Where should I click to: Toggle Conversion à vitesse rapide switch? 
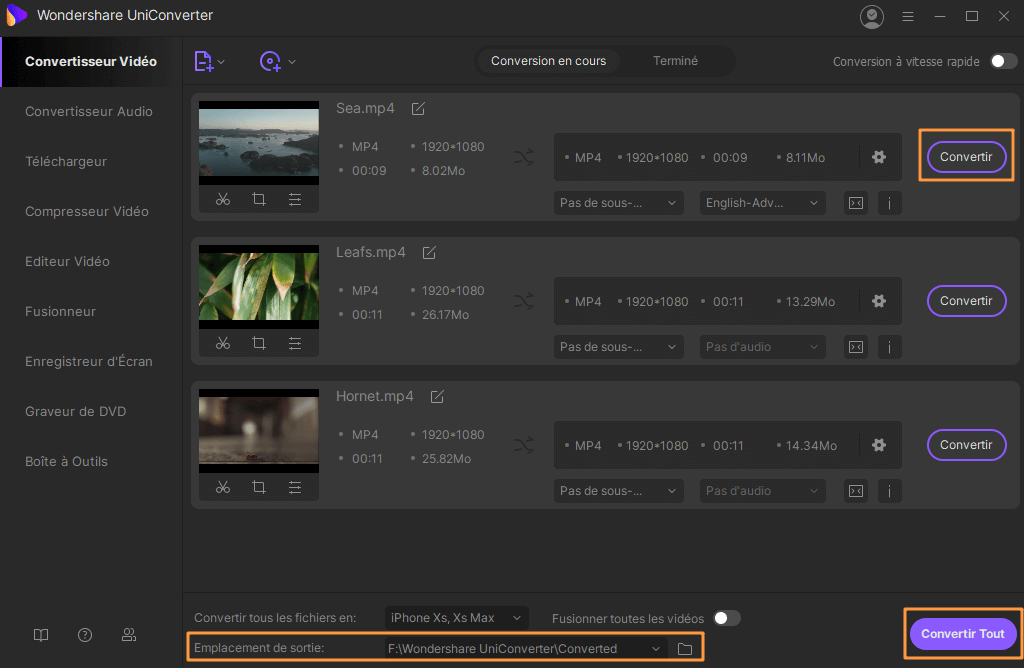(1003, 62)
